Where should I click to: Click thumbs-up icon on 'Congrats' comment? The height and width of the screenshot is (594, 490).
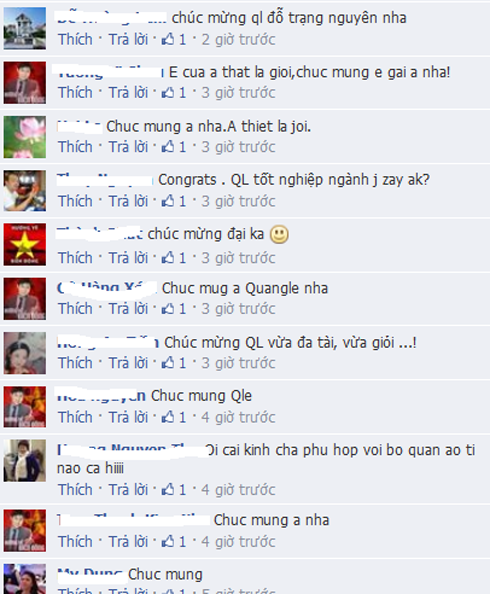168,201
